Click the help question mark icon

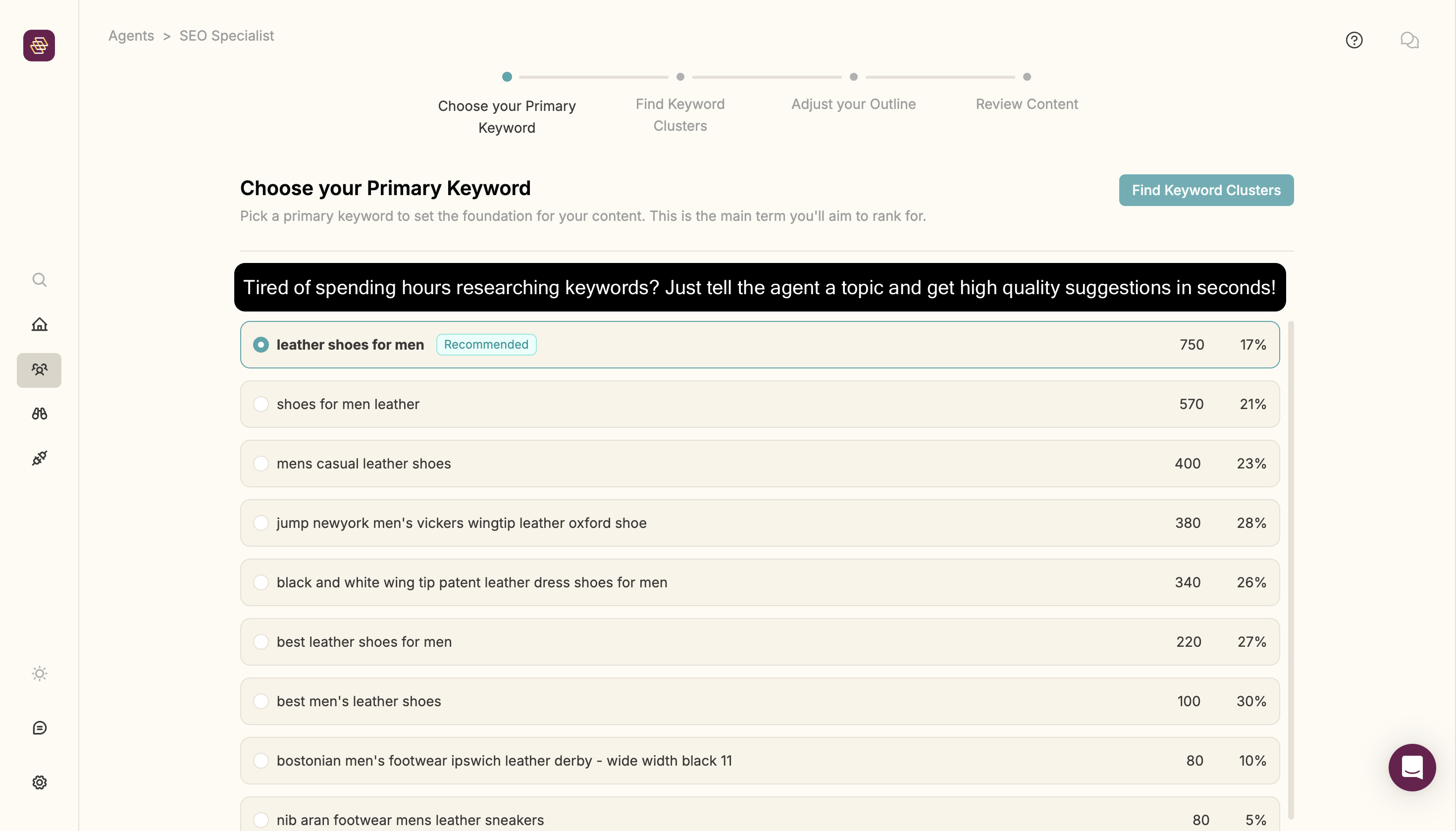(1354, 40)
